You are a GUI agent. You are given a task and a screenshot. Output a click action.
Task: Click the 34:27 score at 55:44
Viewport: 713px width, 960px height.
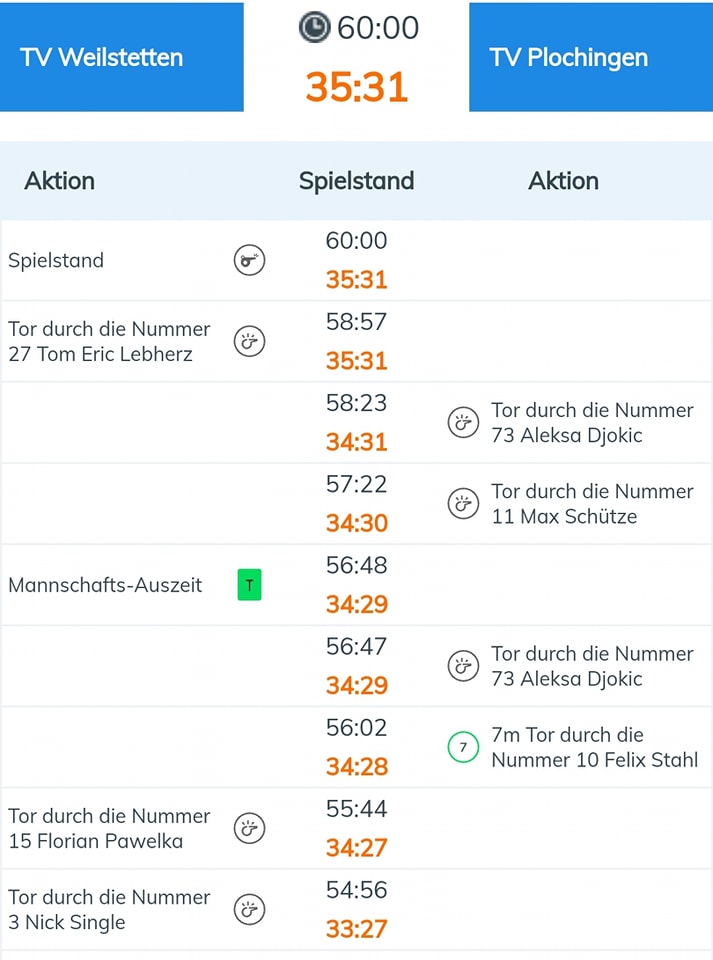click(356, 848)
